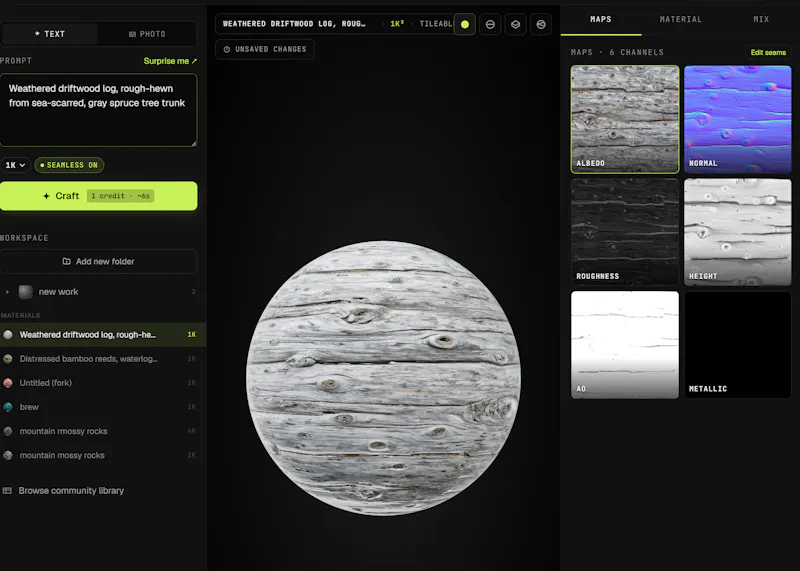The width and height of the screenshot is (800, 571).
Task: Click the Untitled (fork) red sphere icon
Action: tap(8, 383)
